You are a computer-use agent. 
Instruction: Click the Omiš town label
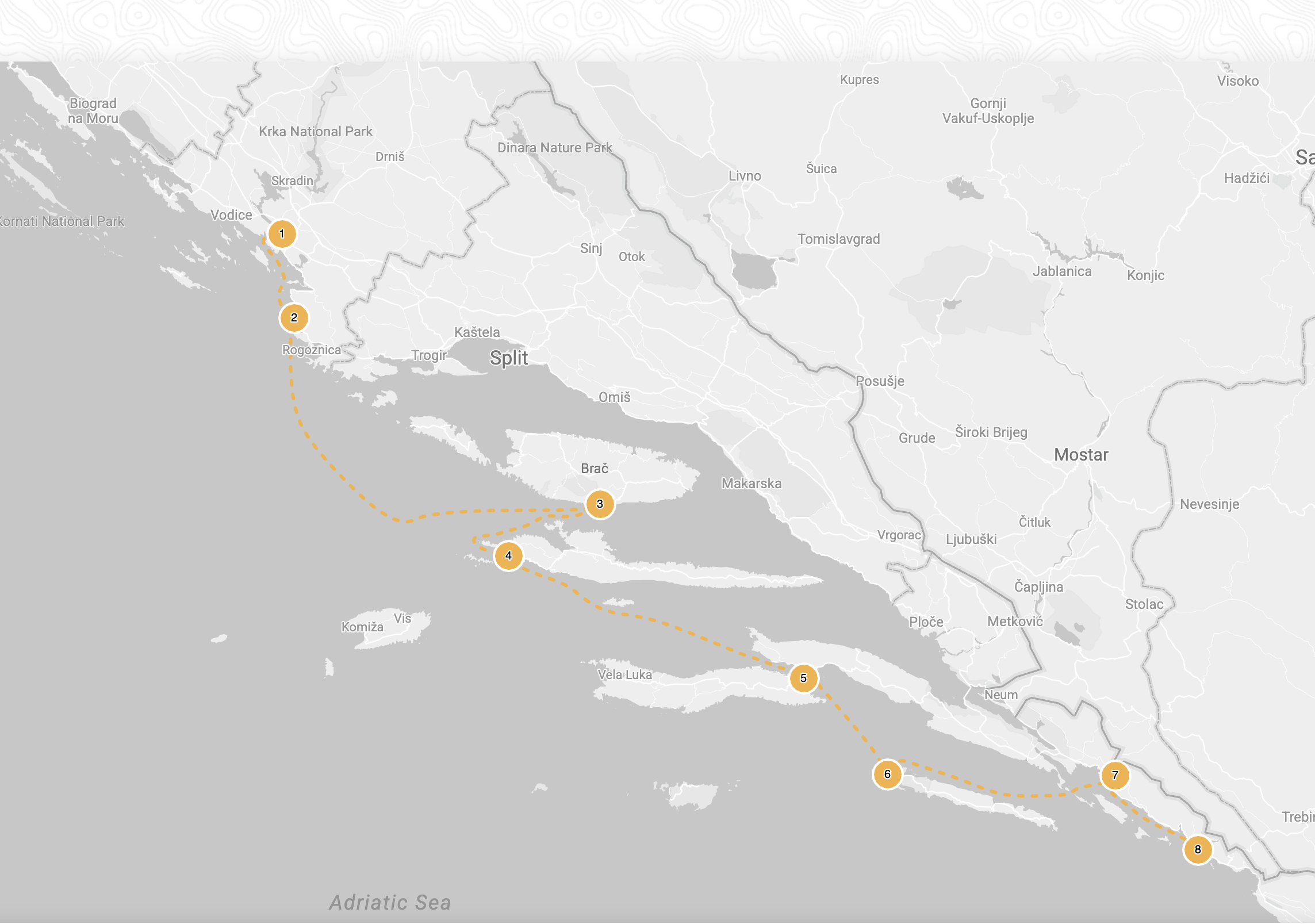pyautogui.click(x=615, y=397)
